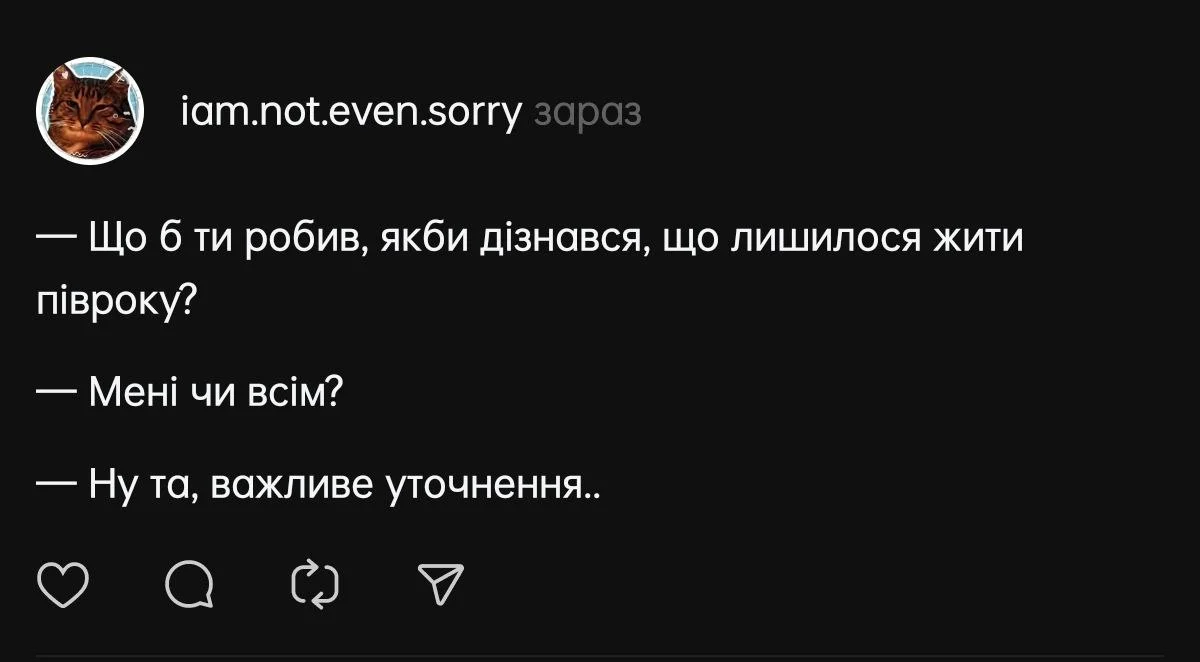Click the word "важливе" in the last line
Image resolution: width=1200 pixels, height=662 pixels.
point(295,486)
